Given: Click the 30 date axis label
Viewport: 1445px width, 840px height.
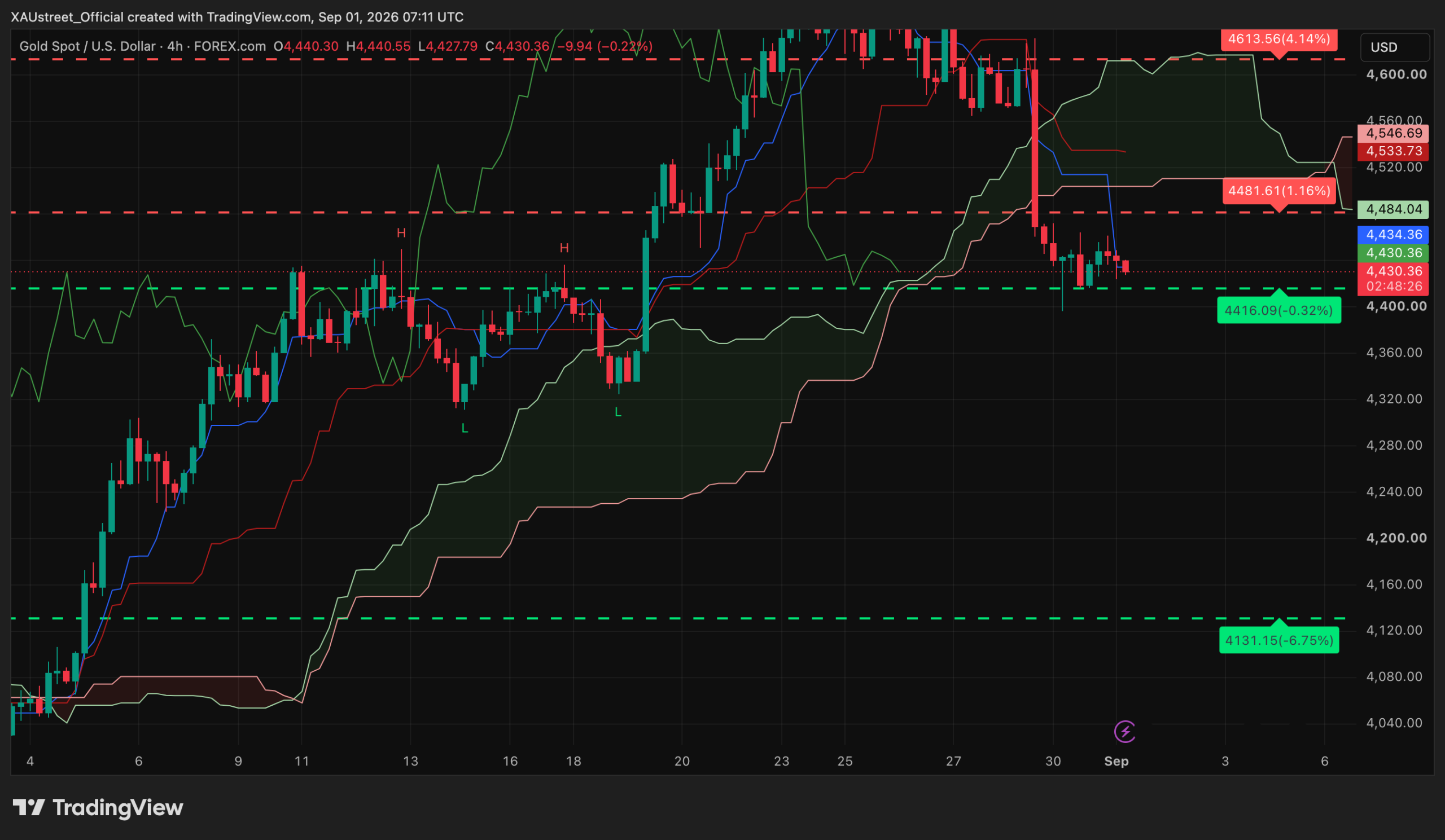Looking at the screenshot, I should point(1053,762).
